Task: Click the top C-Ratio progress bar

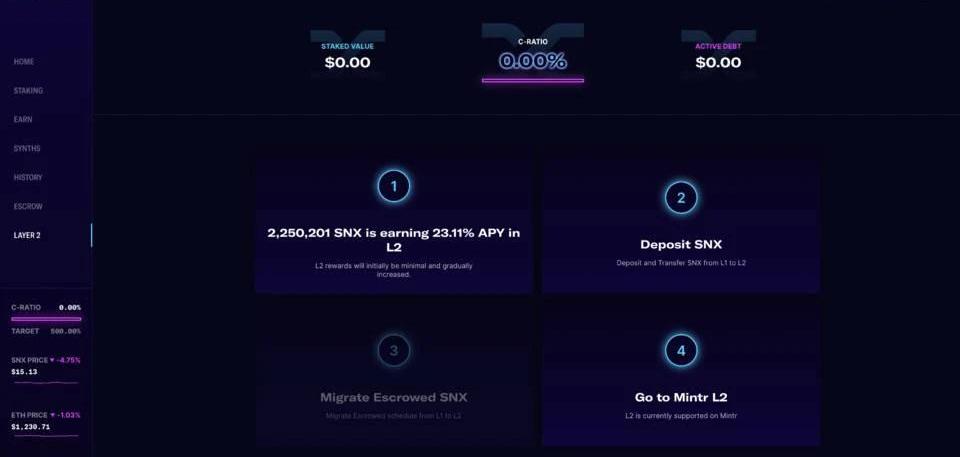Action: [532, 80]
